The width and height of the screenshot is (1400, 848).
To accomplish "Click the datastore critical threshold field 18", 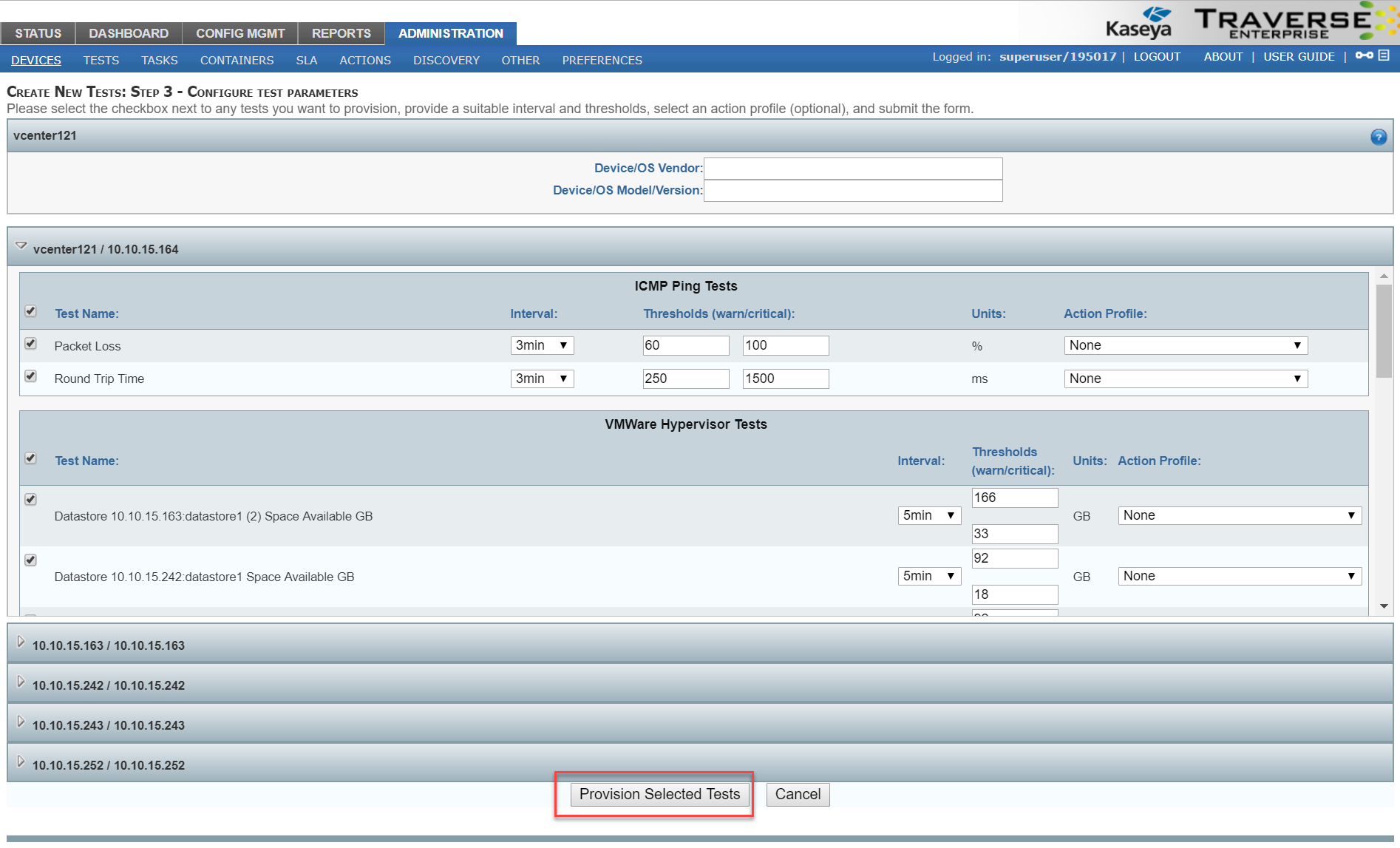I will (x=1015, y=594).
